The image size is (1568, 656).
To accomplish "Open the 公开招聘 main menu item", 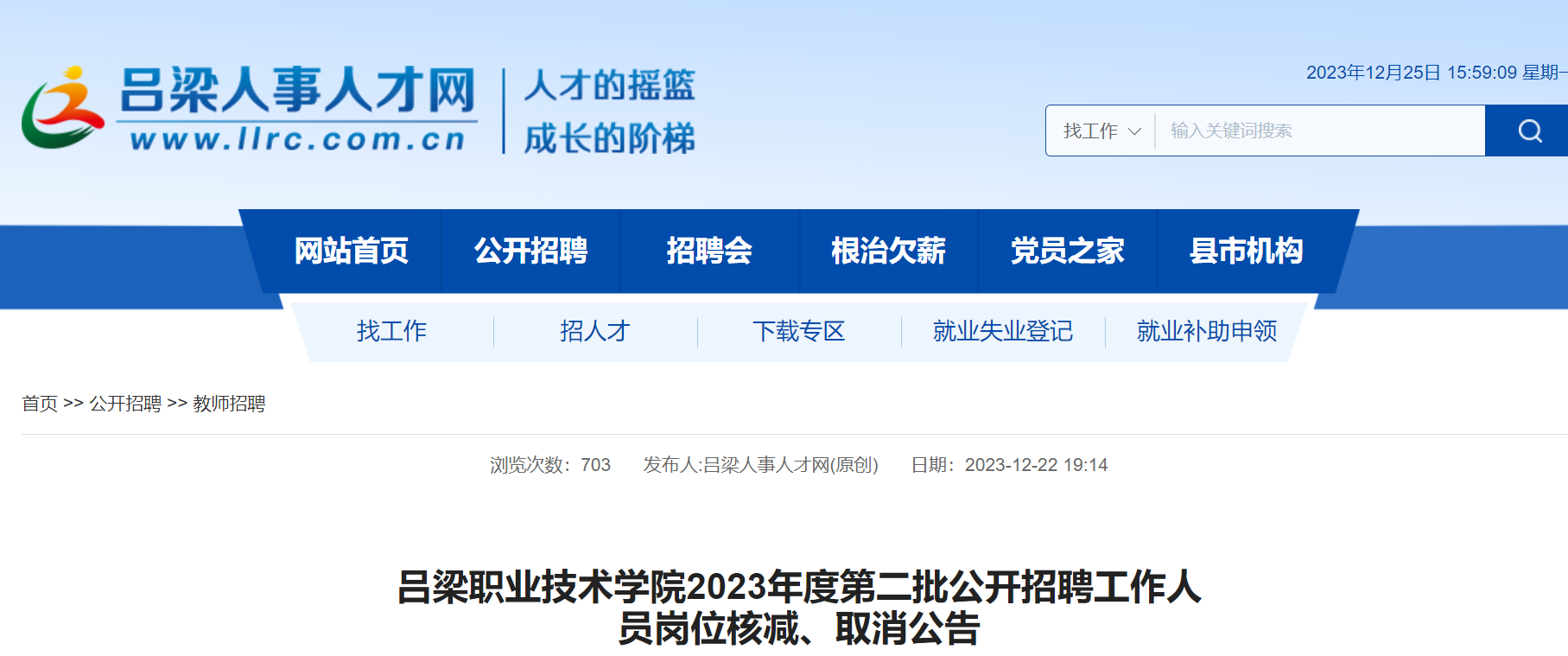I will coord(530,251).
